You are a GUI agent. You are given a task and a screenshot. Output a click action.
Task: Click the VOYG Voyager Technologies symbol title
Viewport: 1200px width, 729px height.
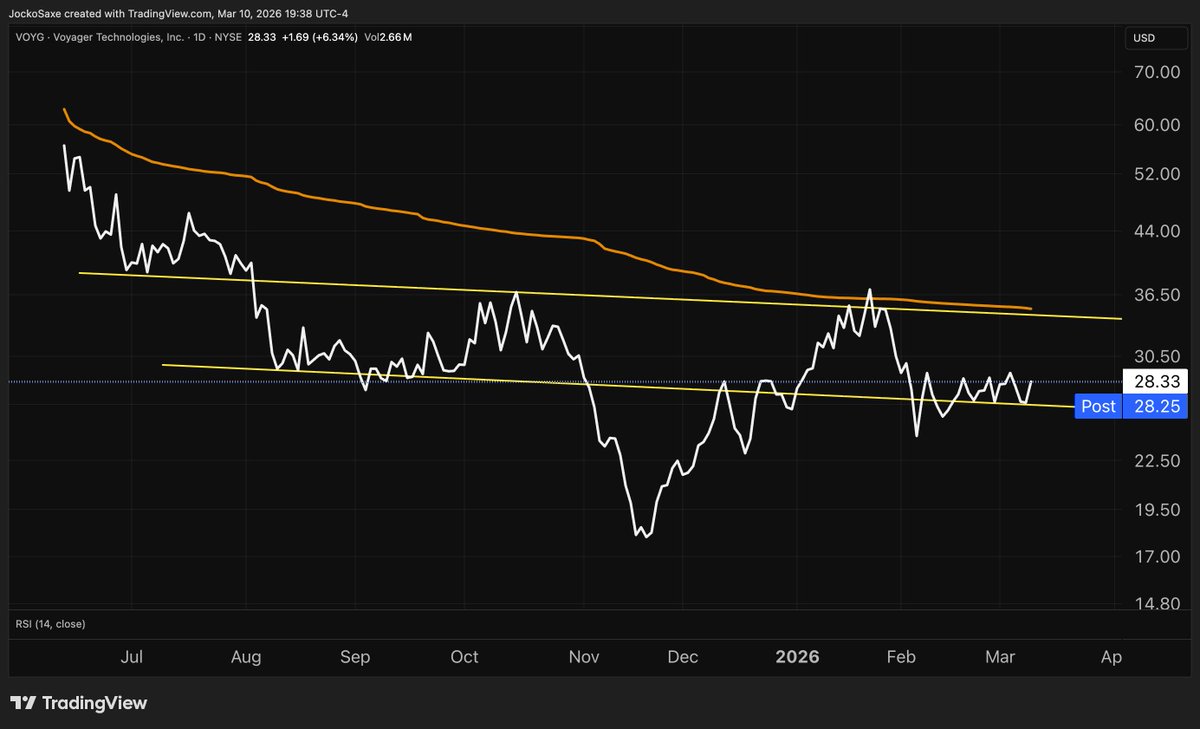pos(102,37)
